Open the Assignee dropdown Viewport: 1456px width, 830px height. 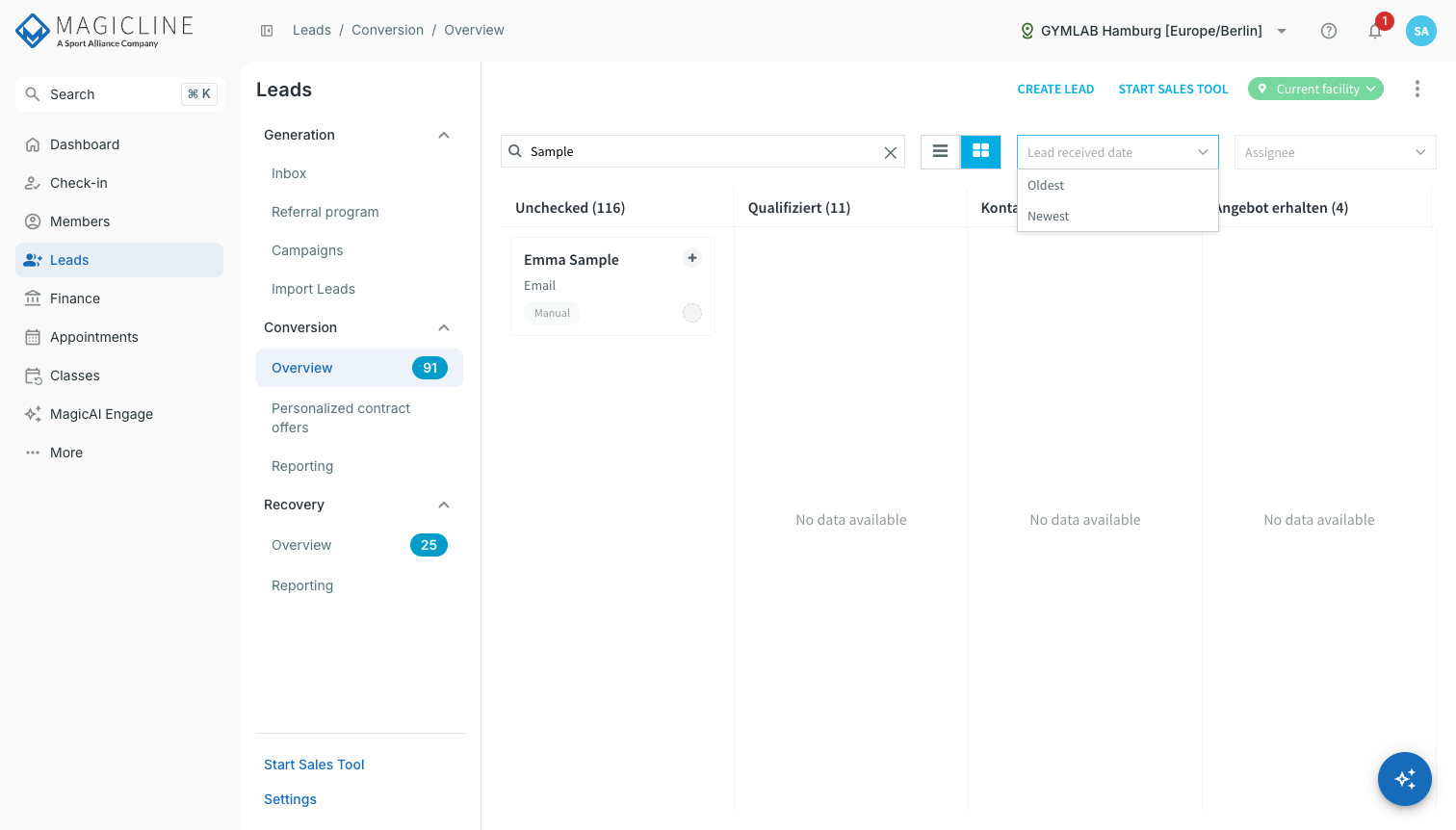(x=1336, y=152)
